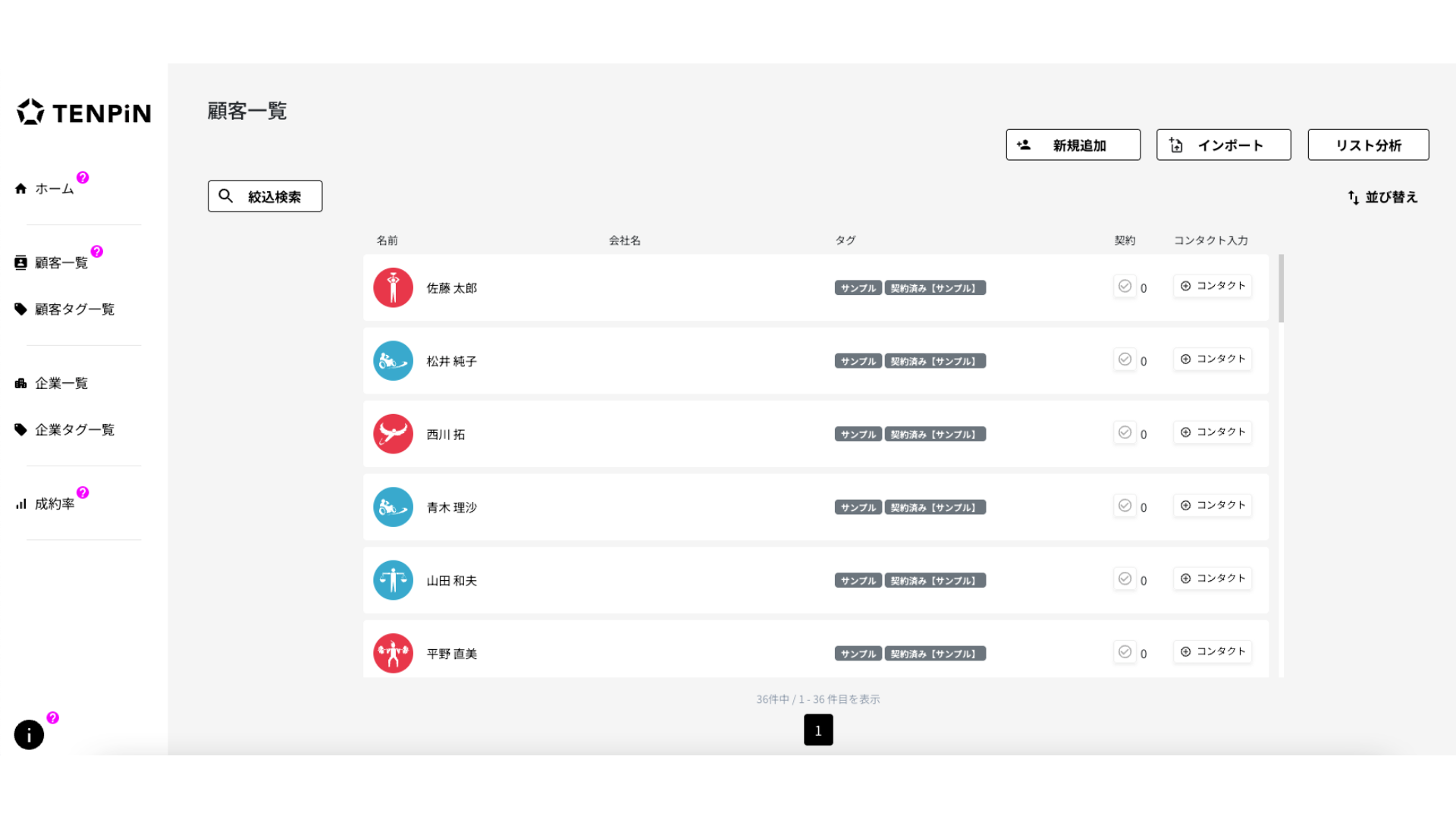Image resolution: width=1456 pixels, height=819 pixels.
Task: Open the リスト分析 list analysis
Action: [1368, 145]
